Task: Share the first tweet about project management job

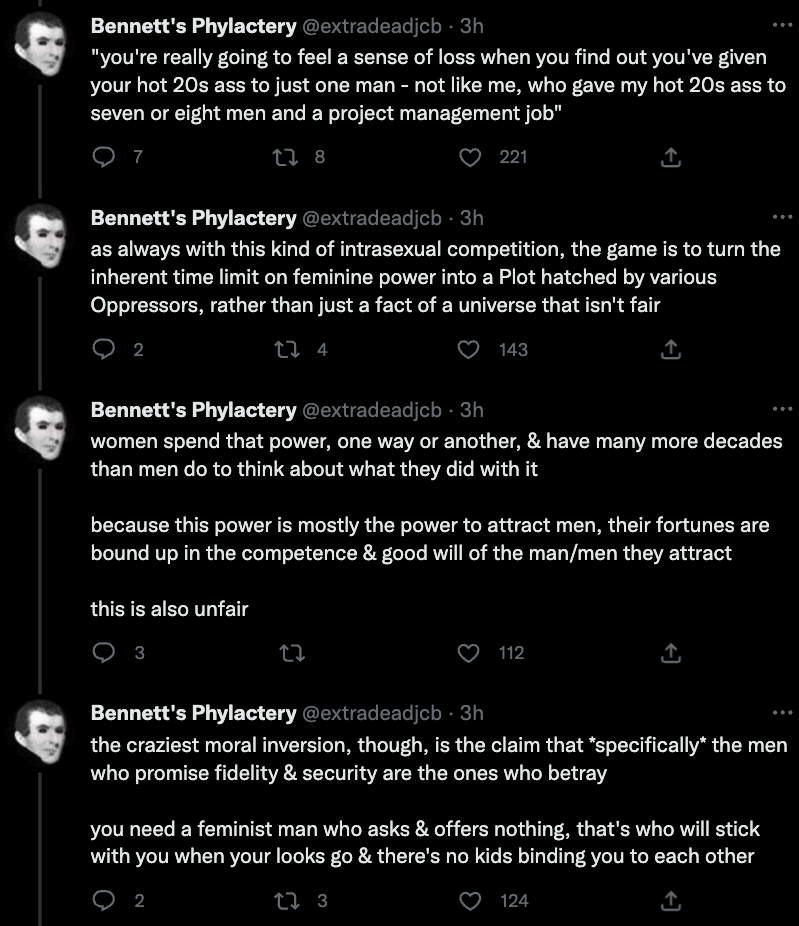Action: tap(671, 157)
